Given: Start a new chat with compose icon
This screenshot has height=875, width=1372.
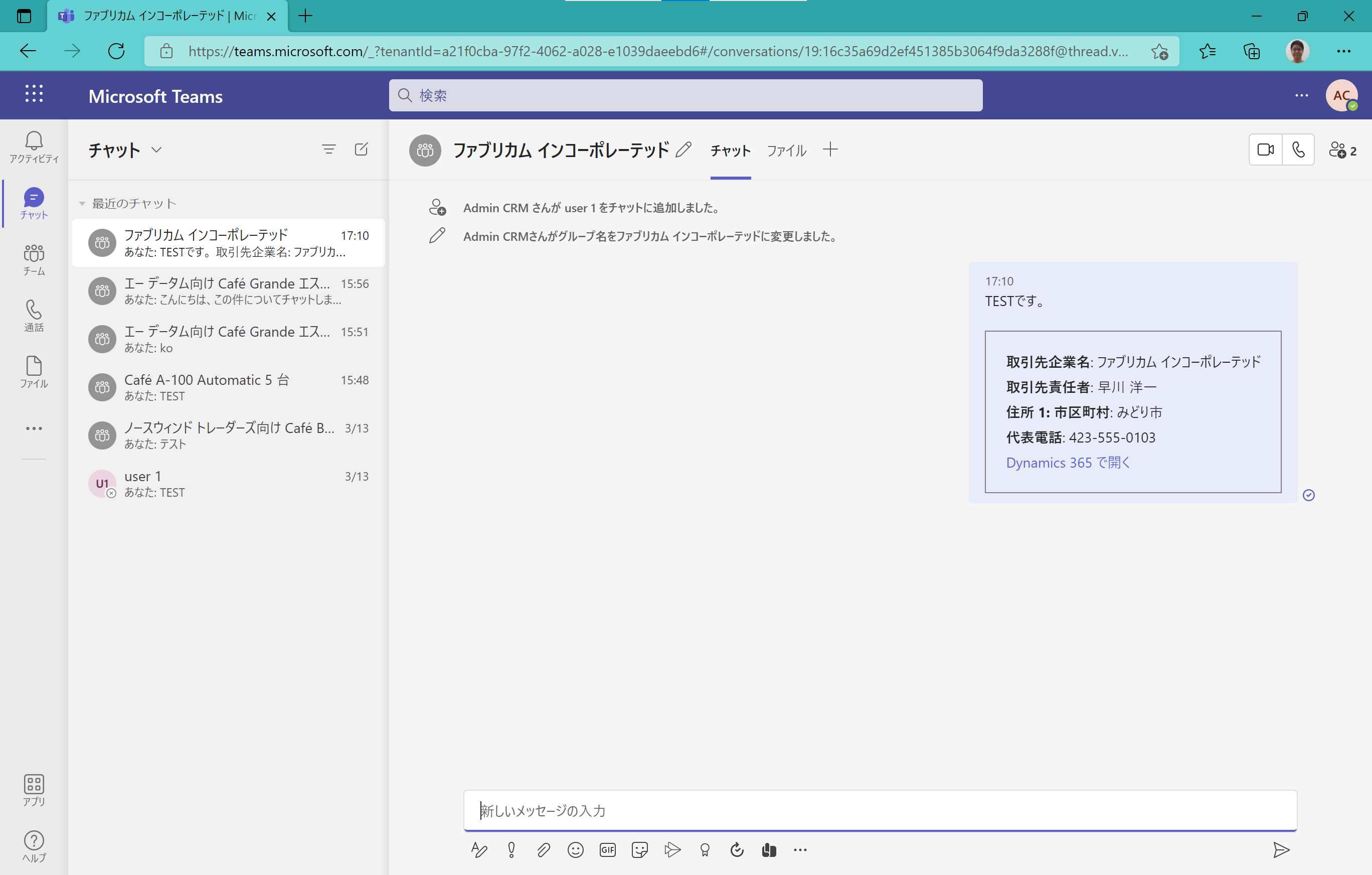Looking at the screenshot, I should (x=361, y=150).
